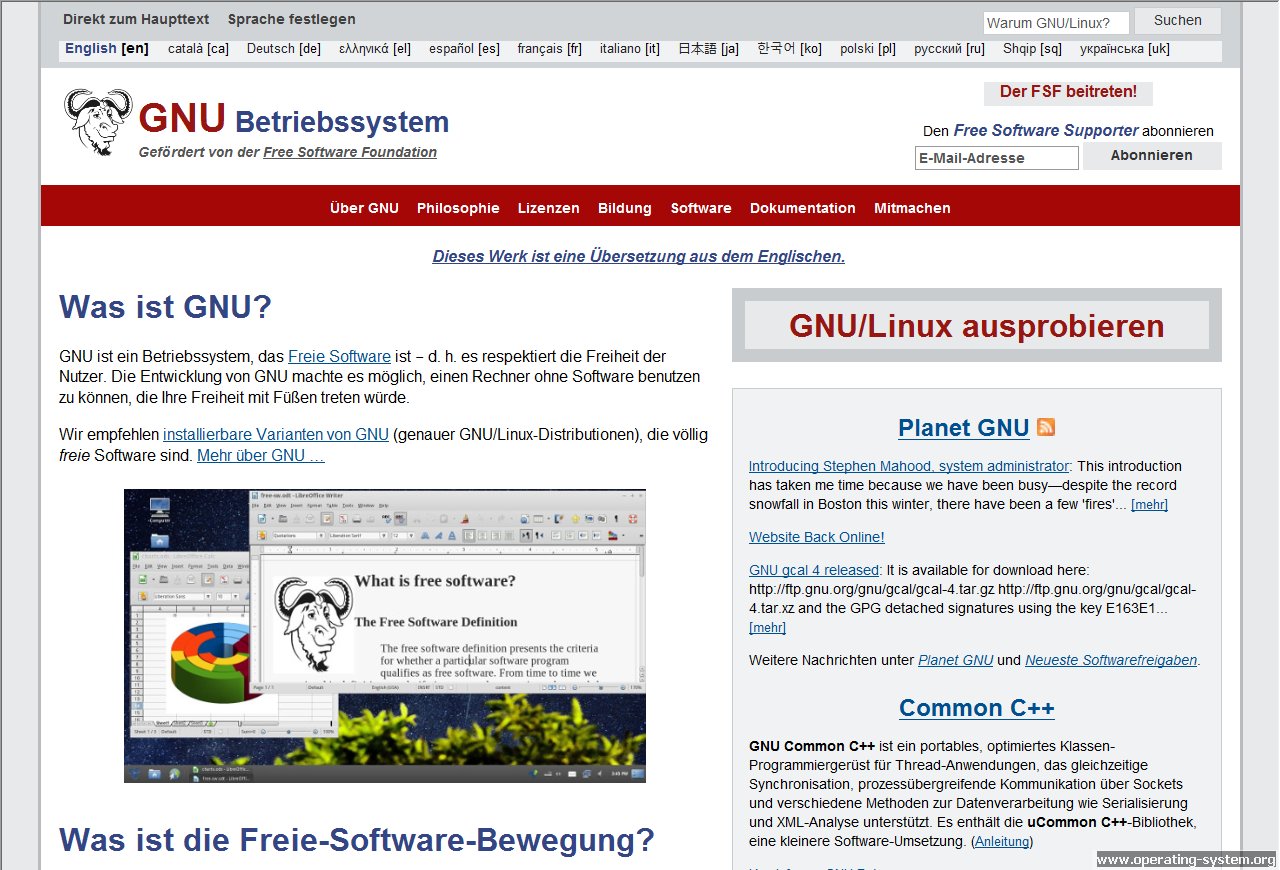Image resolution: width=1280 pixels, height=870 pixels.
Task: Open the Lizenzen menu item
Action: pyautogui.click(x=548, y=208)
